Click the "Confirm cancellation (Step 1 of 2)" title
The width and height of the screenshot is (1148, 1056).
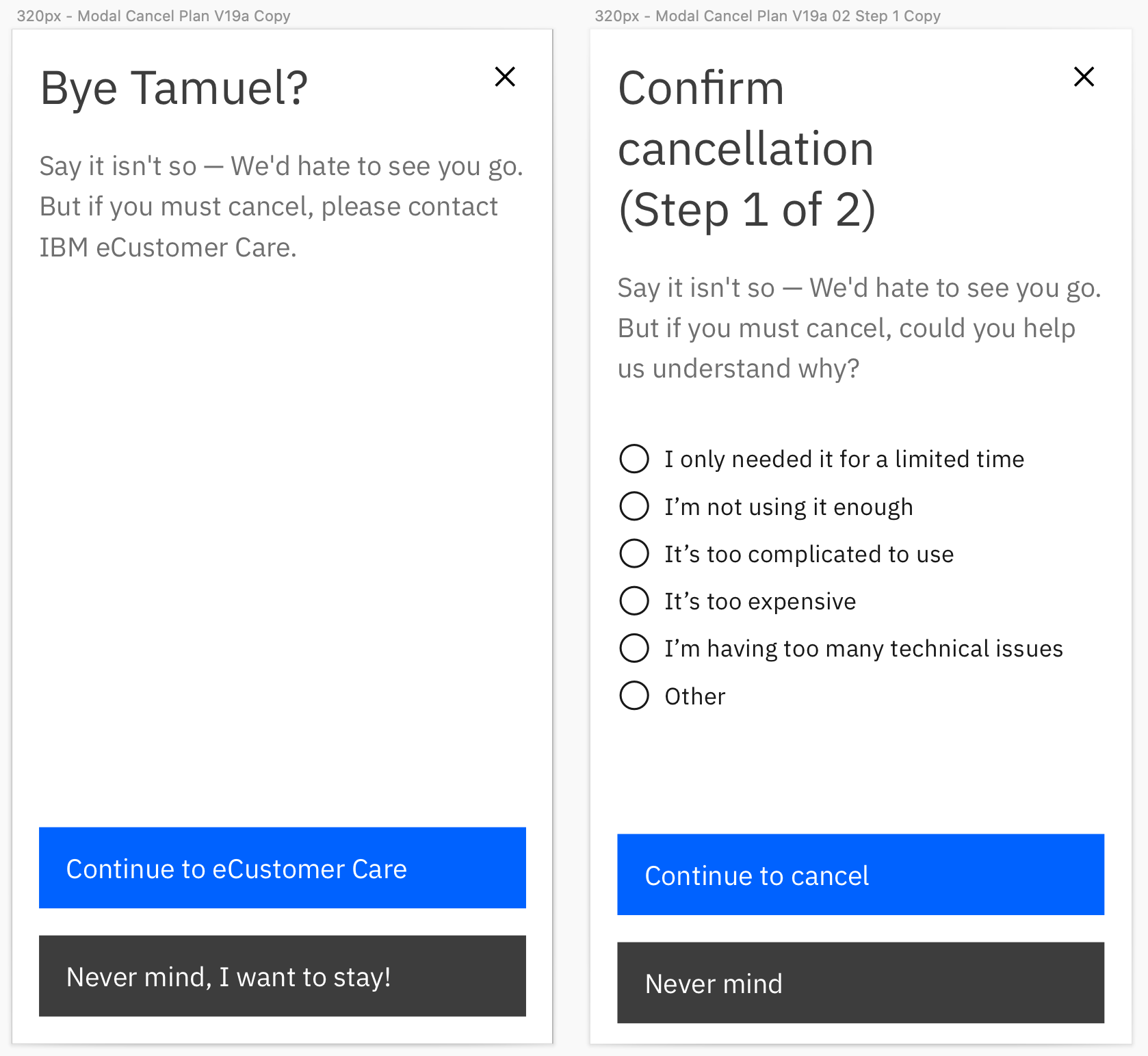746,149
